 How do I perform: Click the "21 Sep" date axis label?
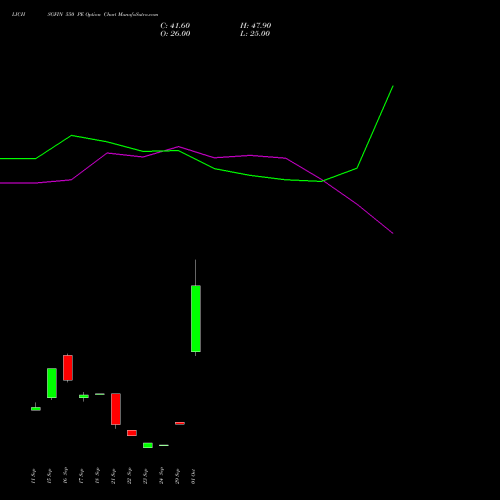pyautogui.click(x=113, y=476)
